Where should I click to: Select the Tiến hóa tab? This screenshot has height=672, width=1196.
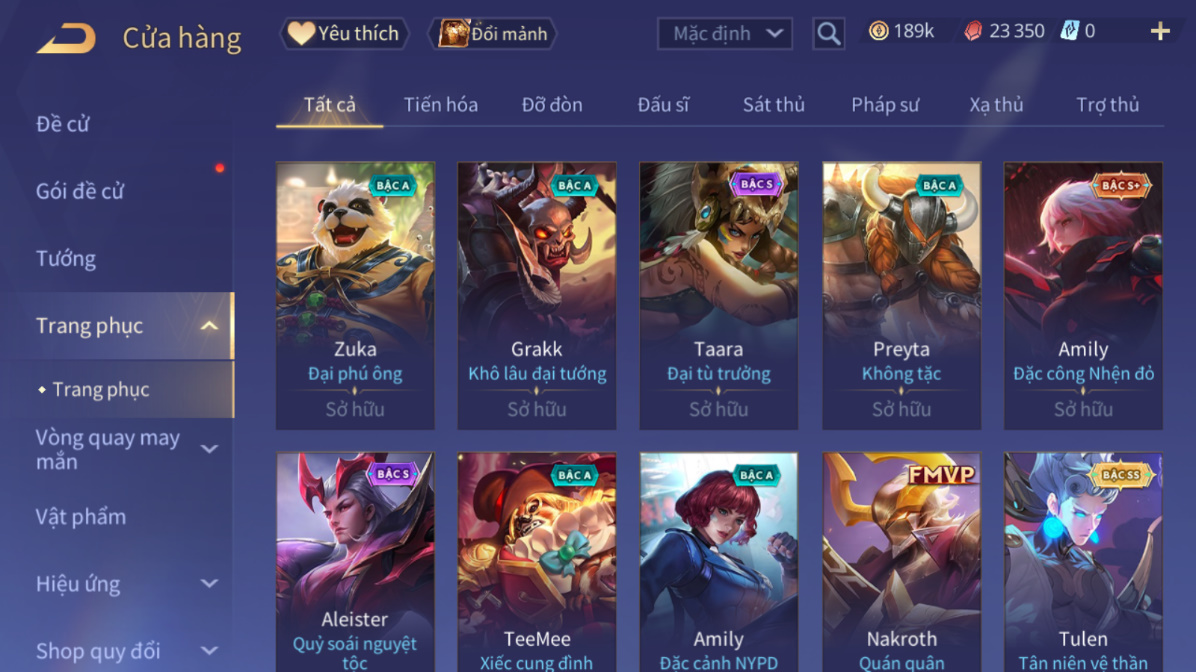coord(440,104)
